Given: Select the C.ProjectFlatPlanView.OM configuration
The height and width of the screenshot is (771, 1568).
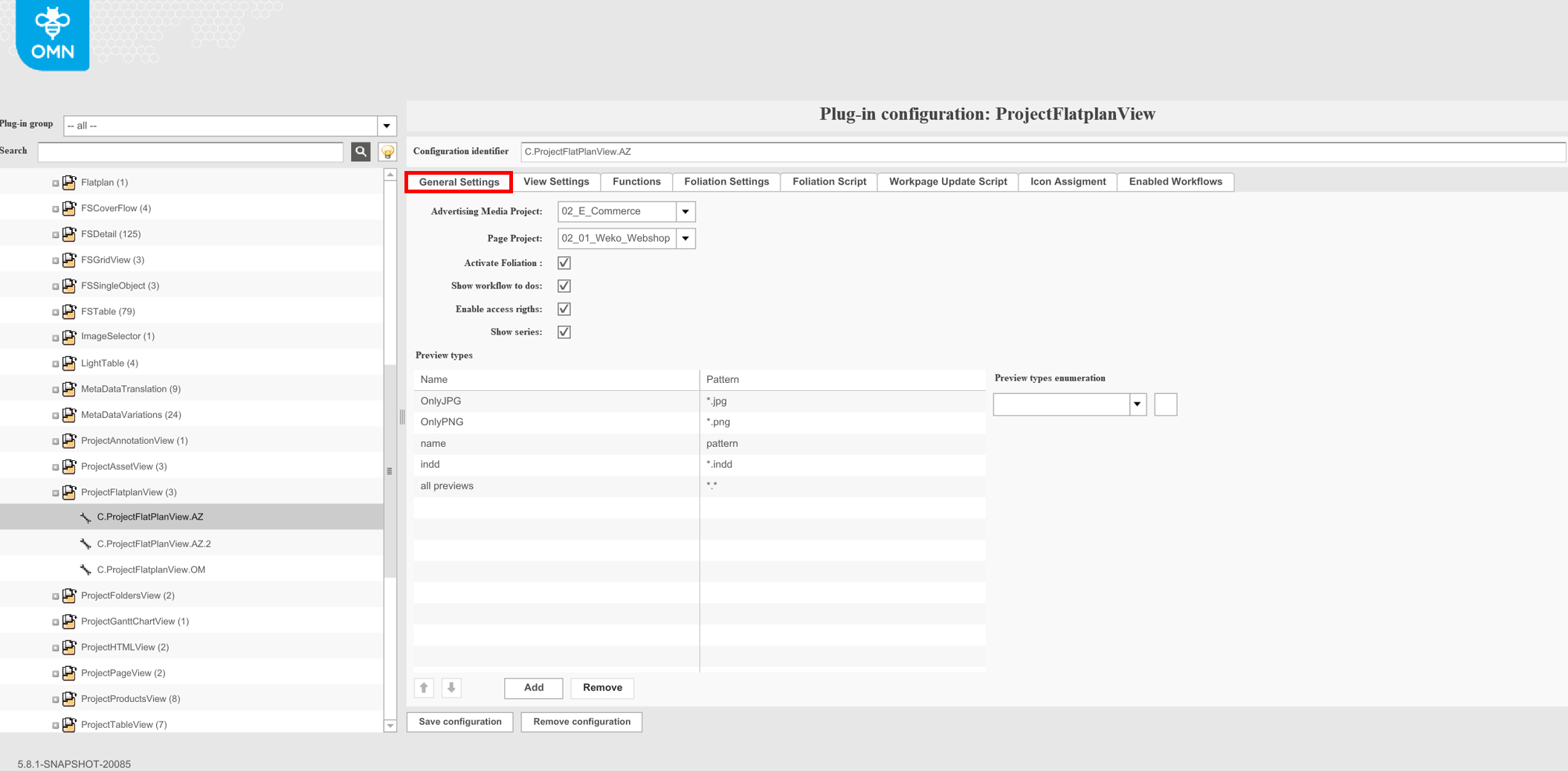Looking at the screenshot, I should pos(150,569).
